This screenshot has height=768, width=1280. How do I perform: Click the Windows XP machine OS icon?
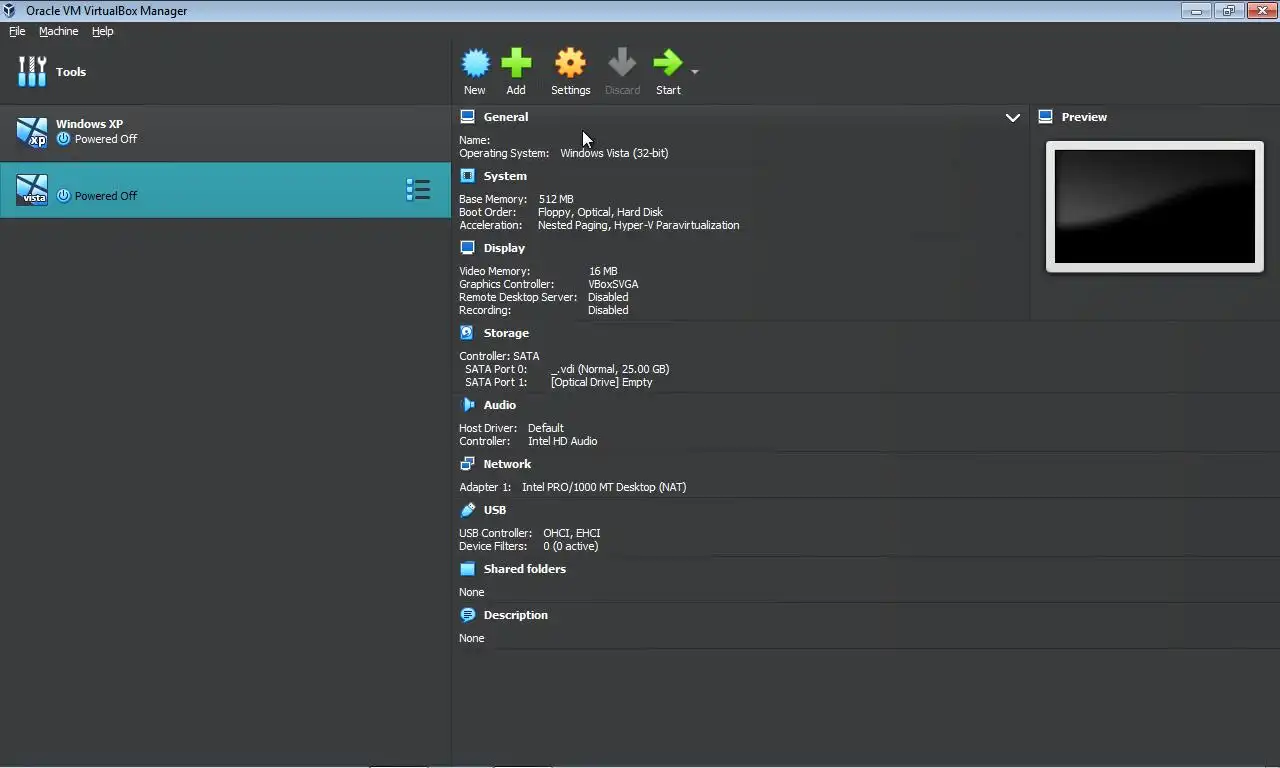click(32, 132)
